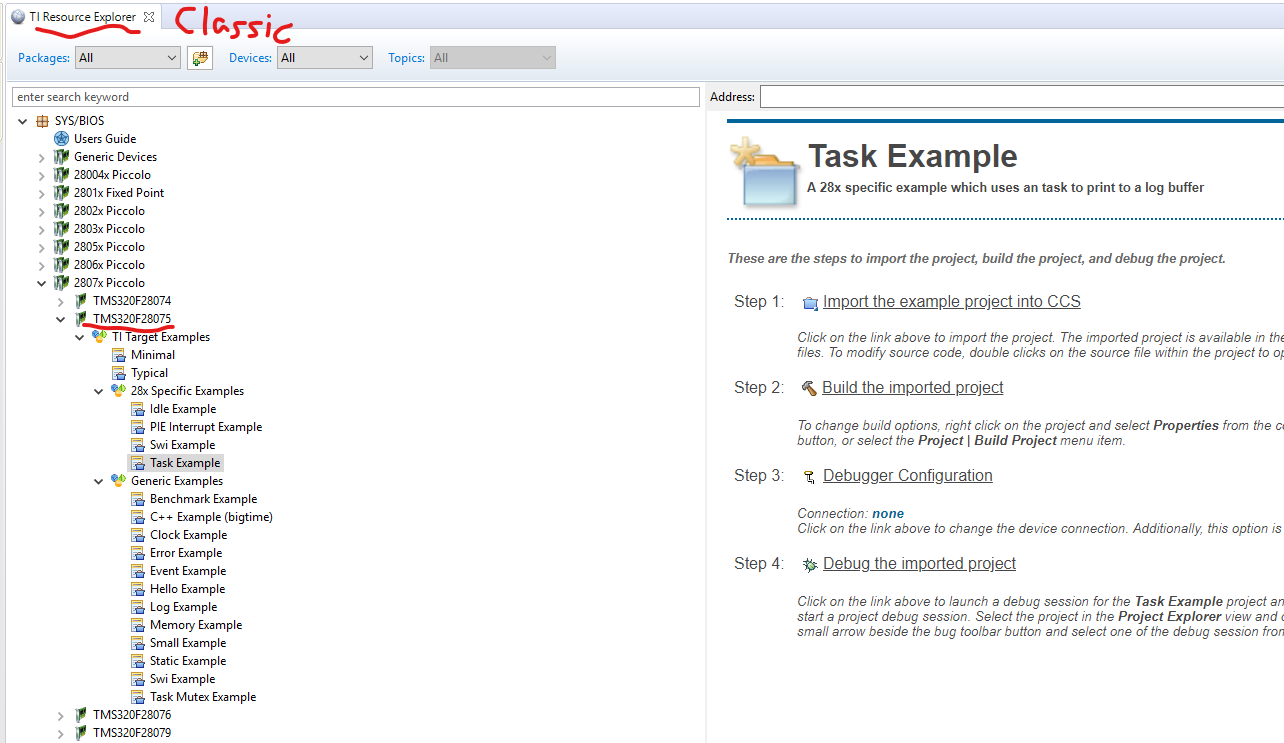Select the Swi Example under Generic Examples
The height and width of the screenshot is (743, 1284).
coord(182,679)
